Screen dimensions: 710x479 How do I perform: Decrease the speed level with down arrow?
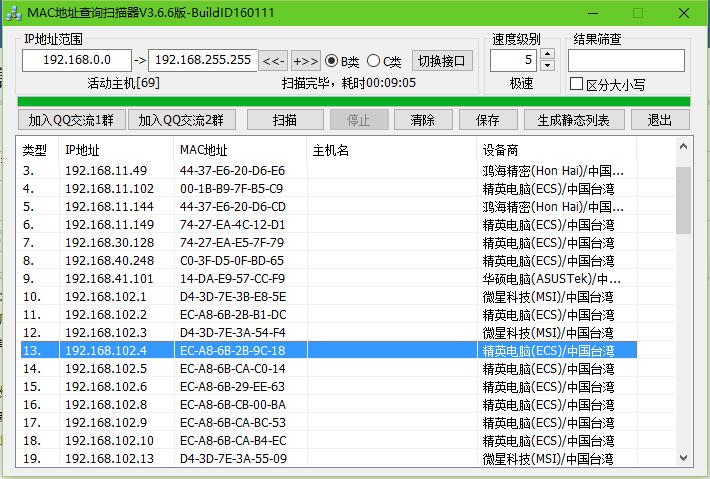pyautogui.click(x=548, y=66)
